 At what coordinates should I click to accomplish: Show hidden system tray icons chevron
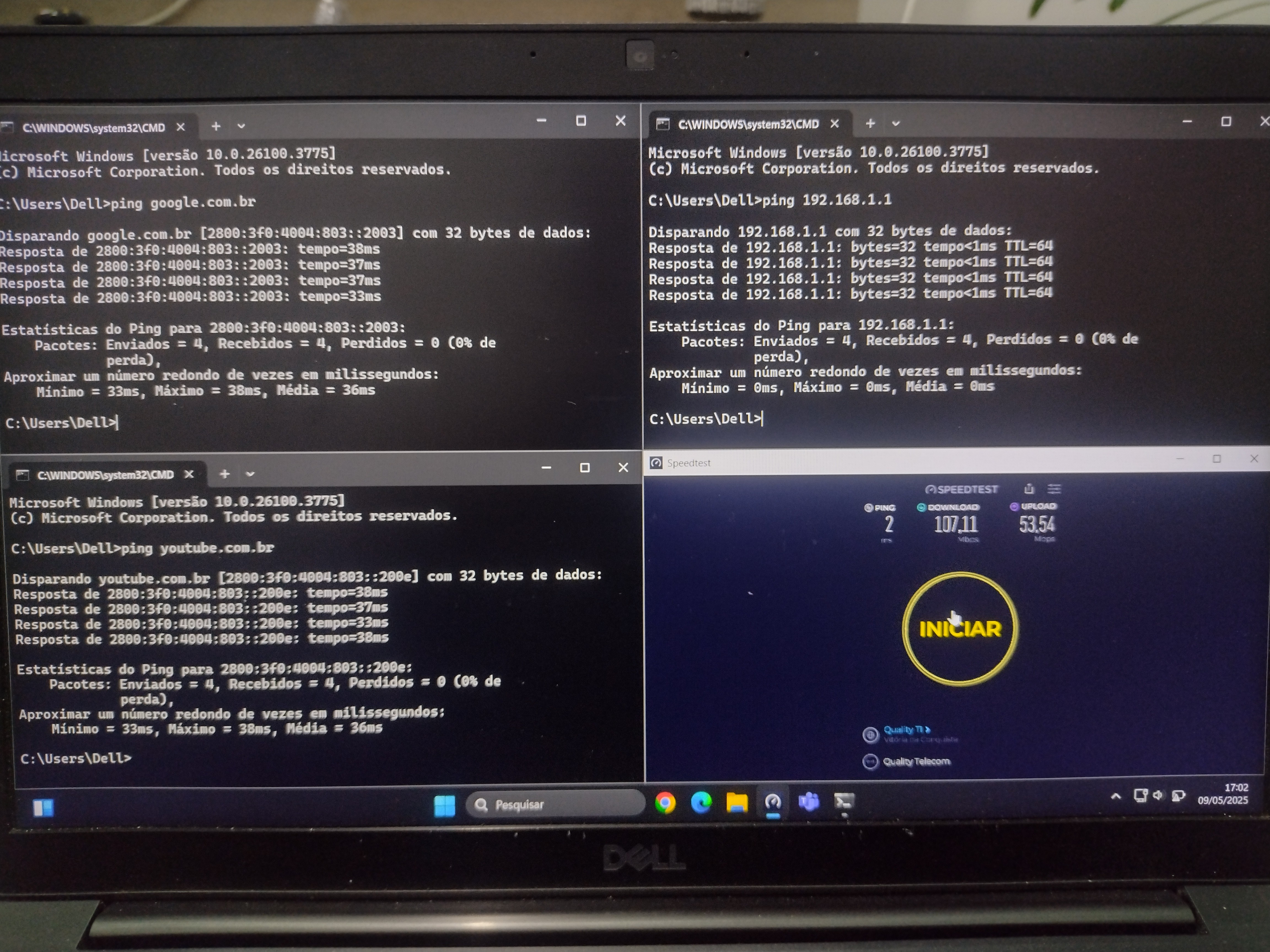[x=1116, y=796]
